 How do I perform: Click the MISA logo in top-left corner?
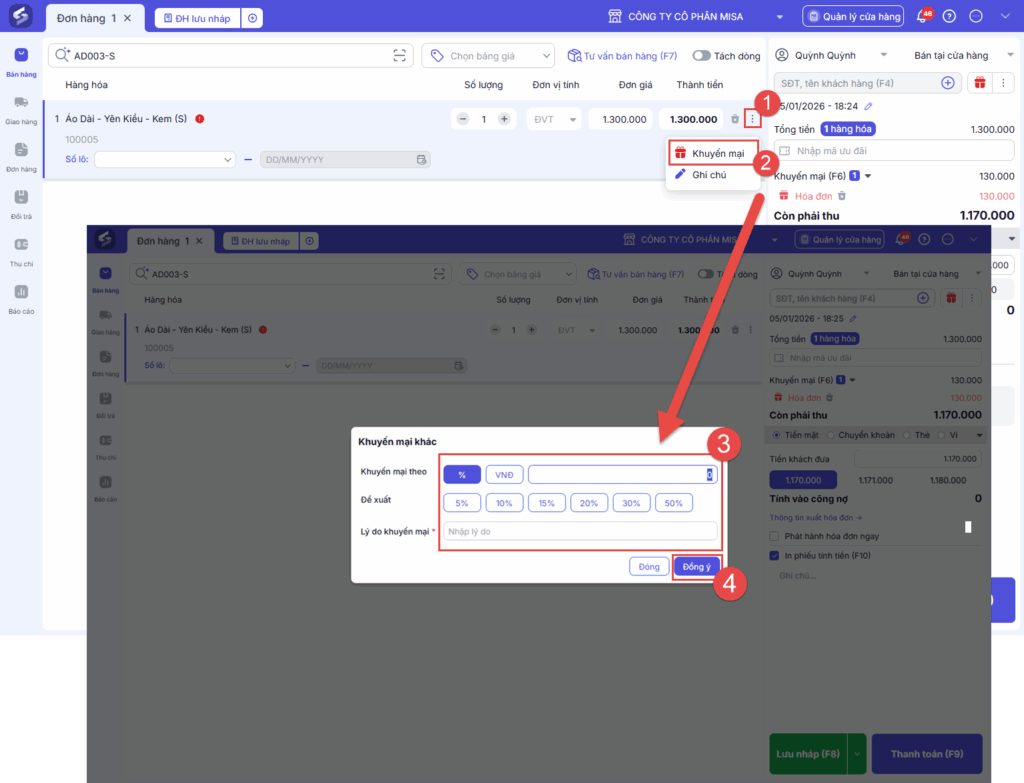tap(20, 16)
